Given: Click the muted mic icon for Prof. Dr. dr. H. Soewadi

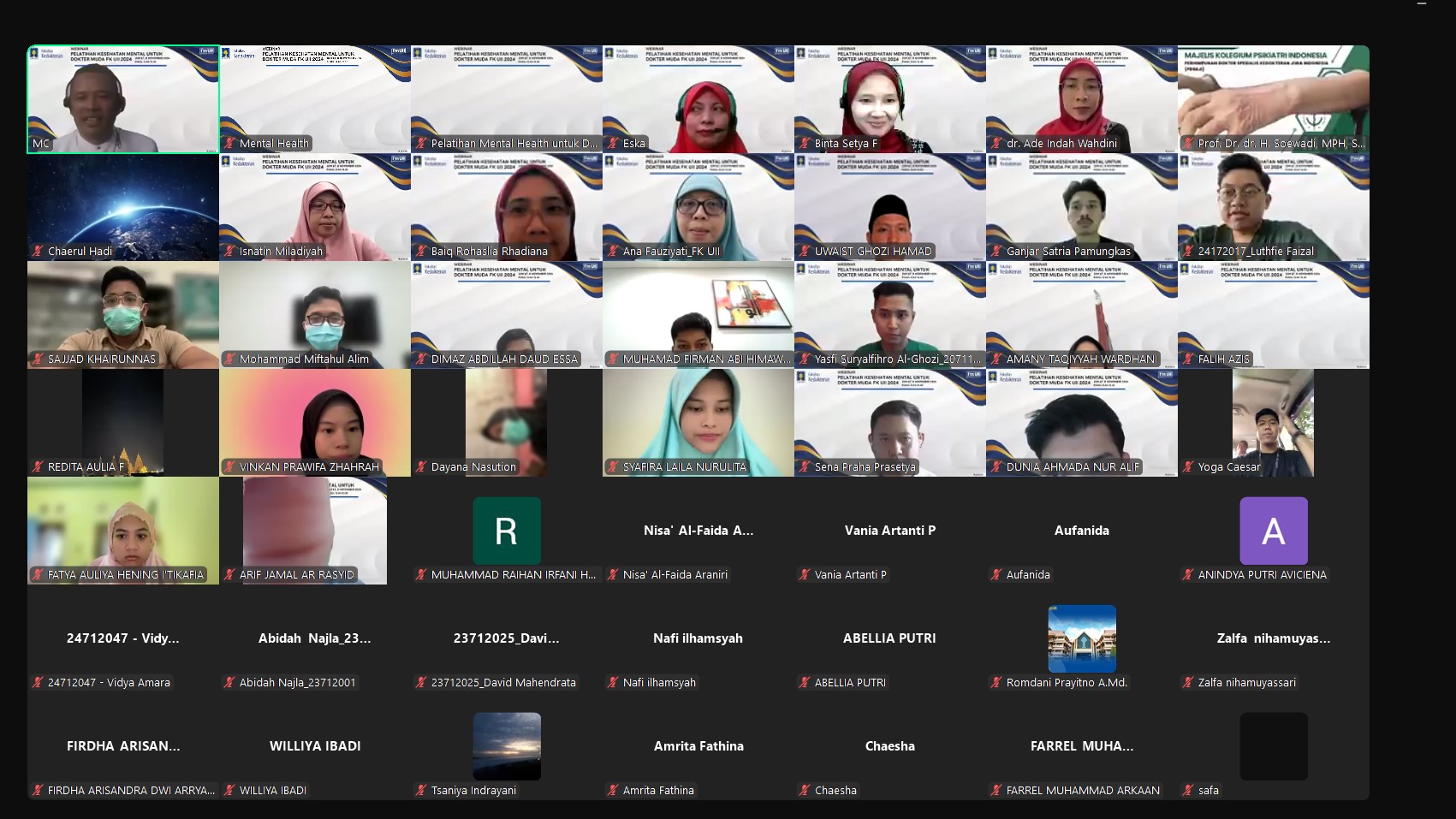Looking at the screenshot, I should tap(1188, 143).
